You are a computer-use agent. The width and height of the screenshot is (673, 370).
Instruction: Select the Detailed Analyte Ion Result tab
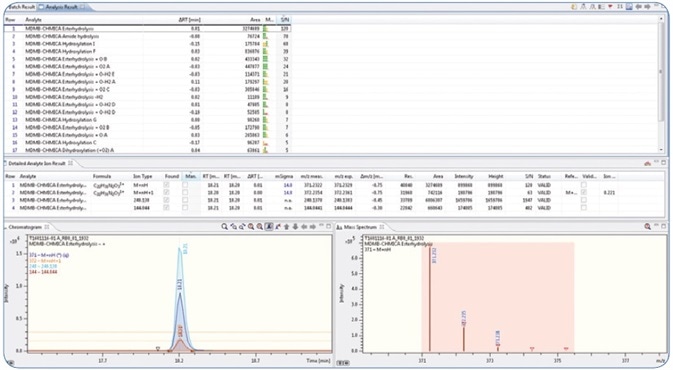[x=38, y=163]
